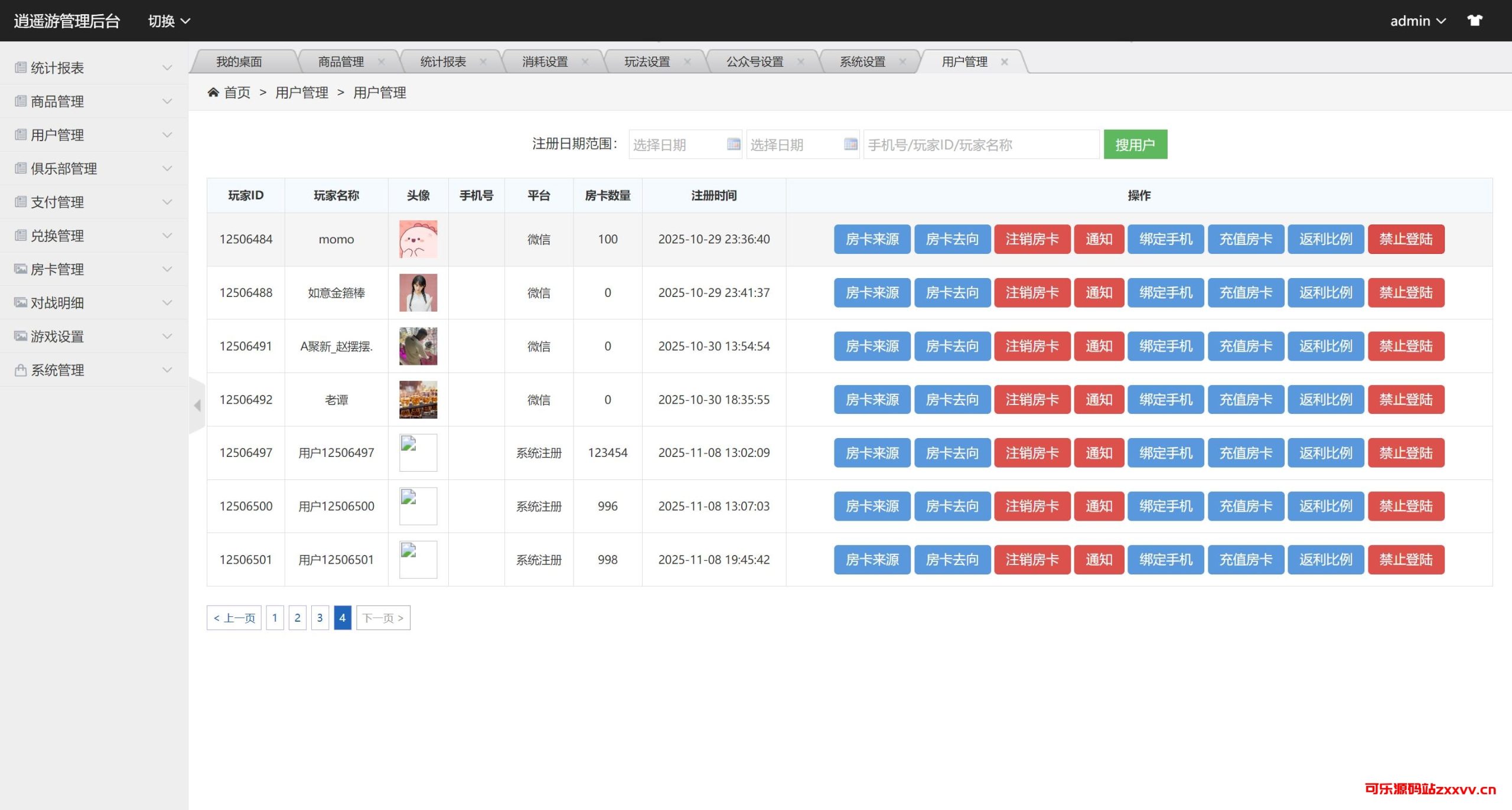Close the 商品管理 tab with its X
The width and height of the screenshot is (1512, 810).
tap(381, 61)
